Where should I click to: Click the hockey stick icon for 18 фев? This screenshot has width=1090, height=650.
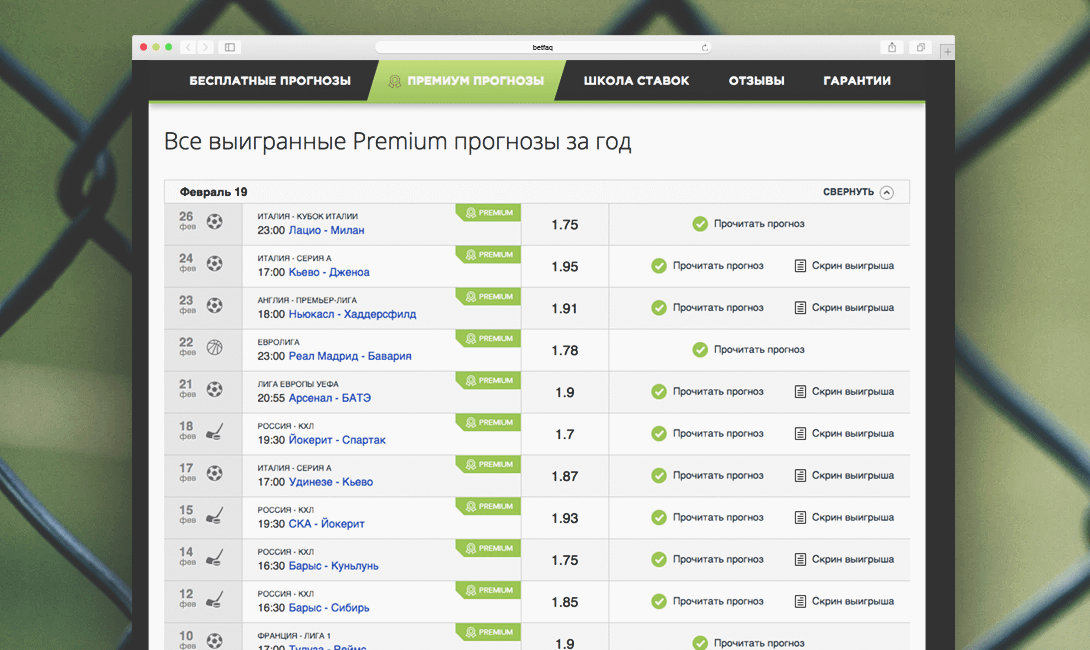click(214, 432)
